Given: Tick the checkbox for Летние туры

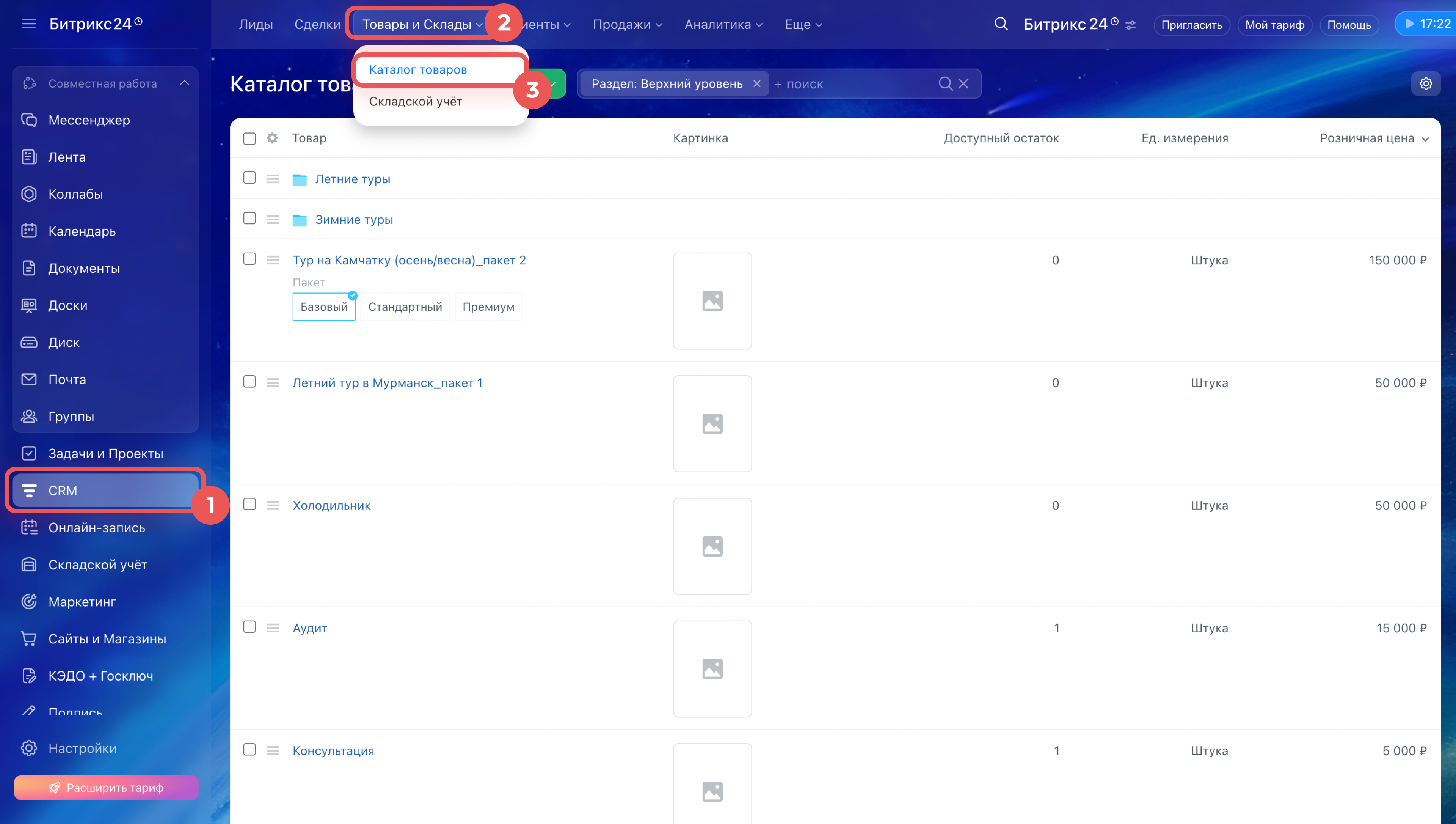Looking at the screenshot, I should (249, 178).
